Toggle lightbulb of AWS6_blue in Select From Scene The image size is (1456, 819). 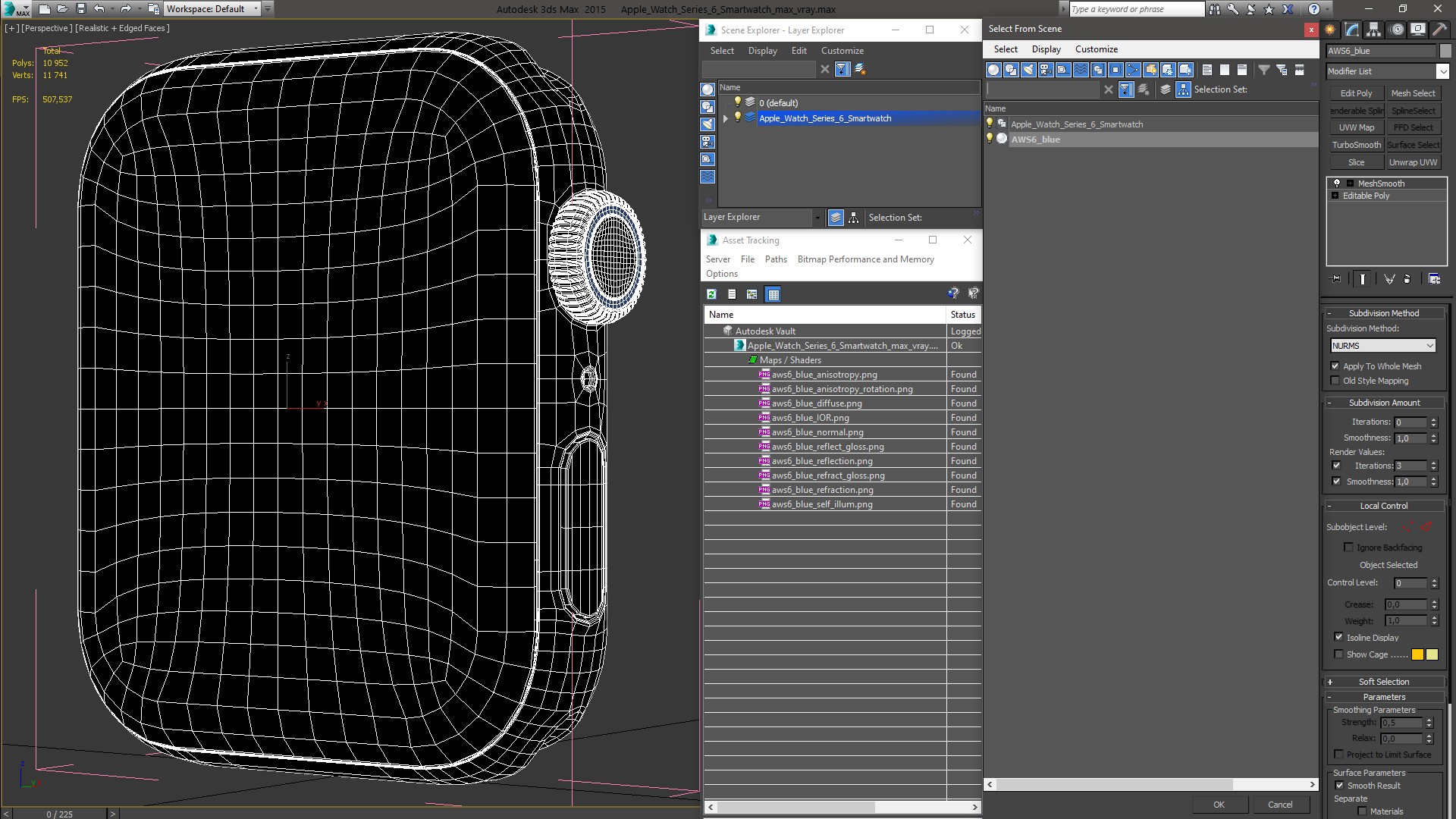coord(989,139)
